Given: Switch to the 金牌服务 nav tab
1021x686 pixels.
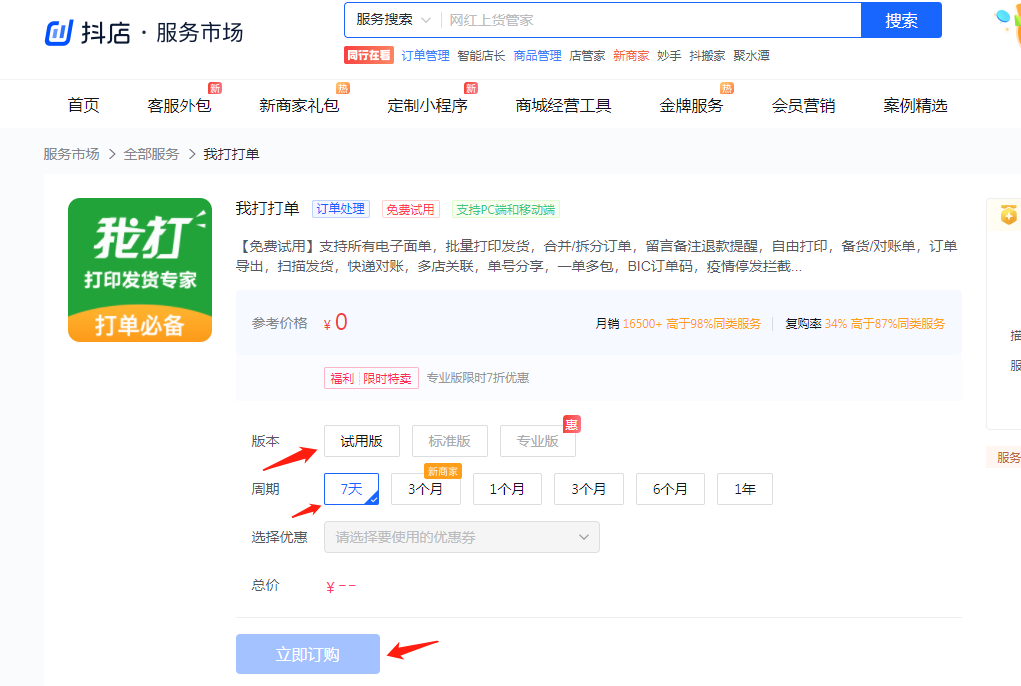Looking at the screenshot, I should click(691, 105).
